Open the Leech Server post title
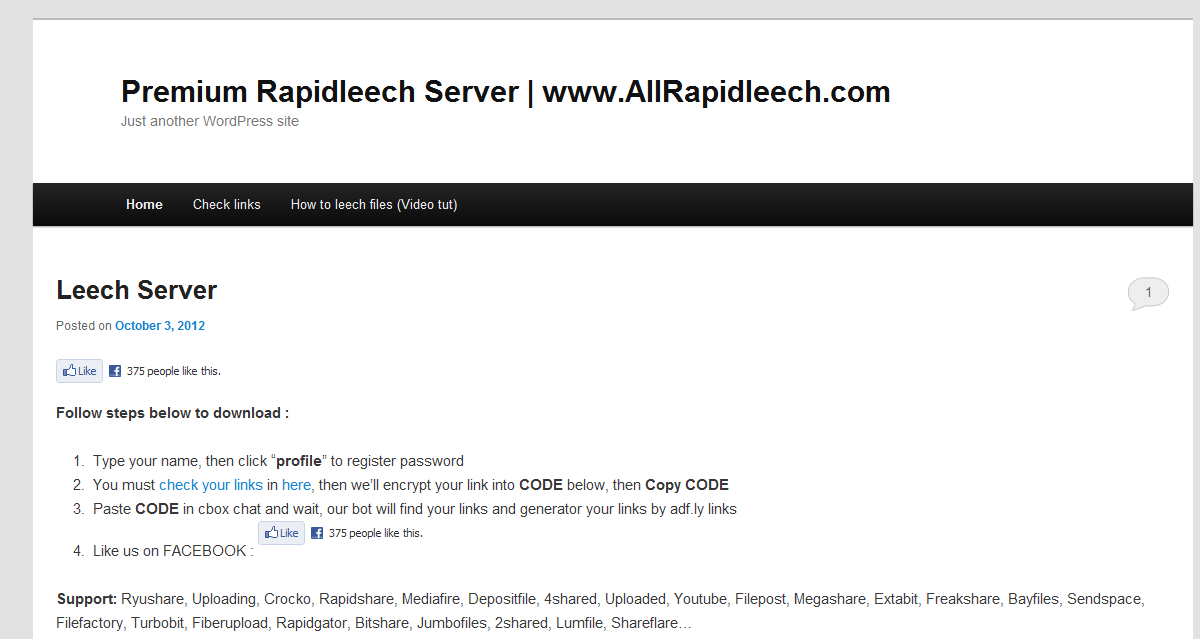Viewport: 1200px width, 639px height. click(x=136, y=290)
